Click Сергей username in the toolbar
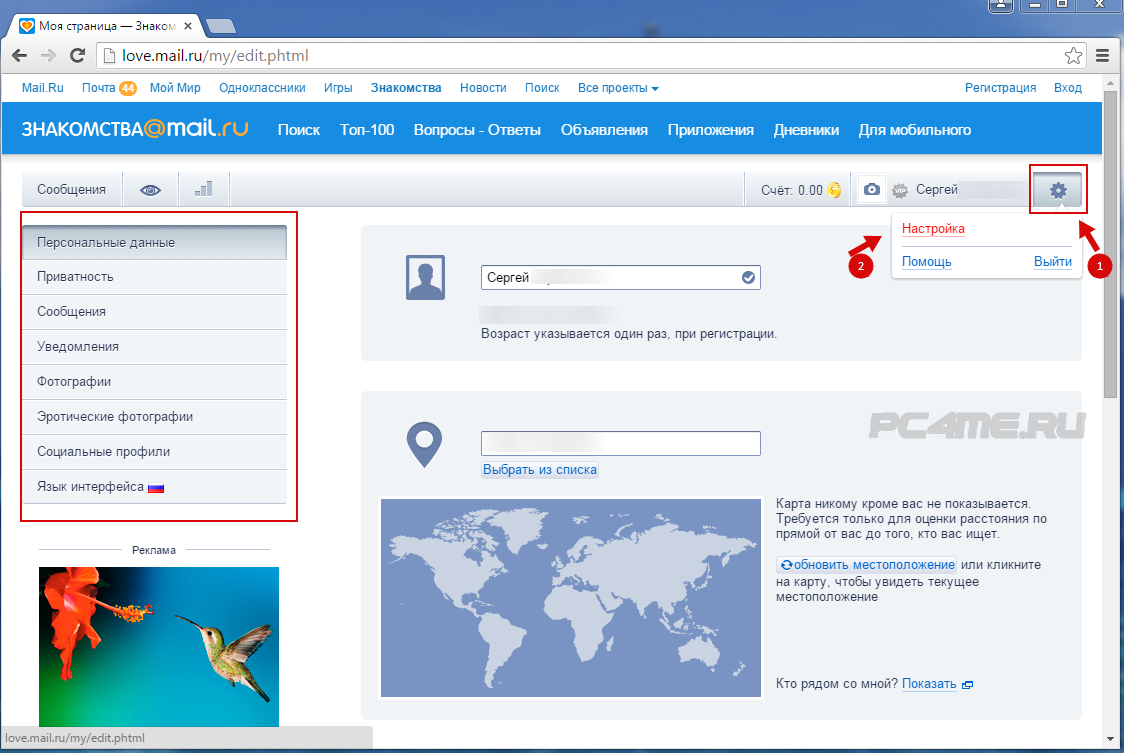Viewport: 1124px width, 753px height. click(937, 189)
